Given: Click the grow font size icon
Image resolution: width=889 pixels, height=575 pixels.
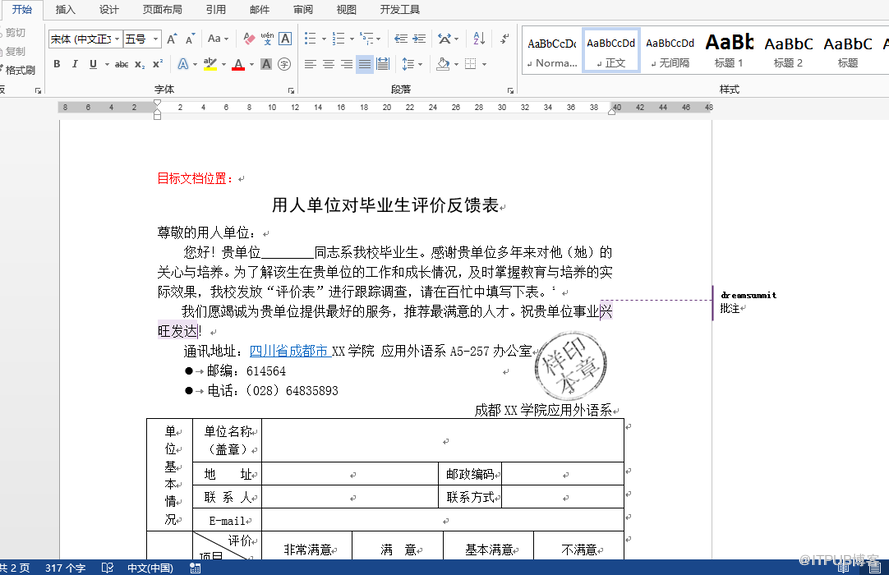Looking at the screenshot, I should pos(172,39).
